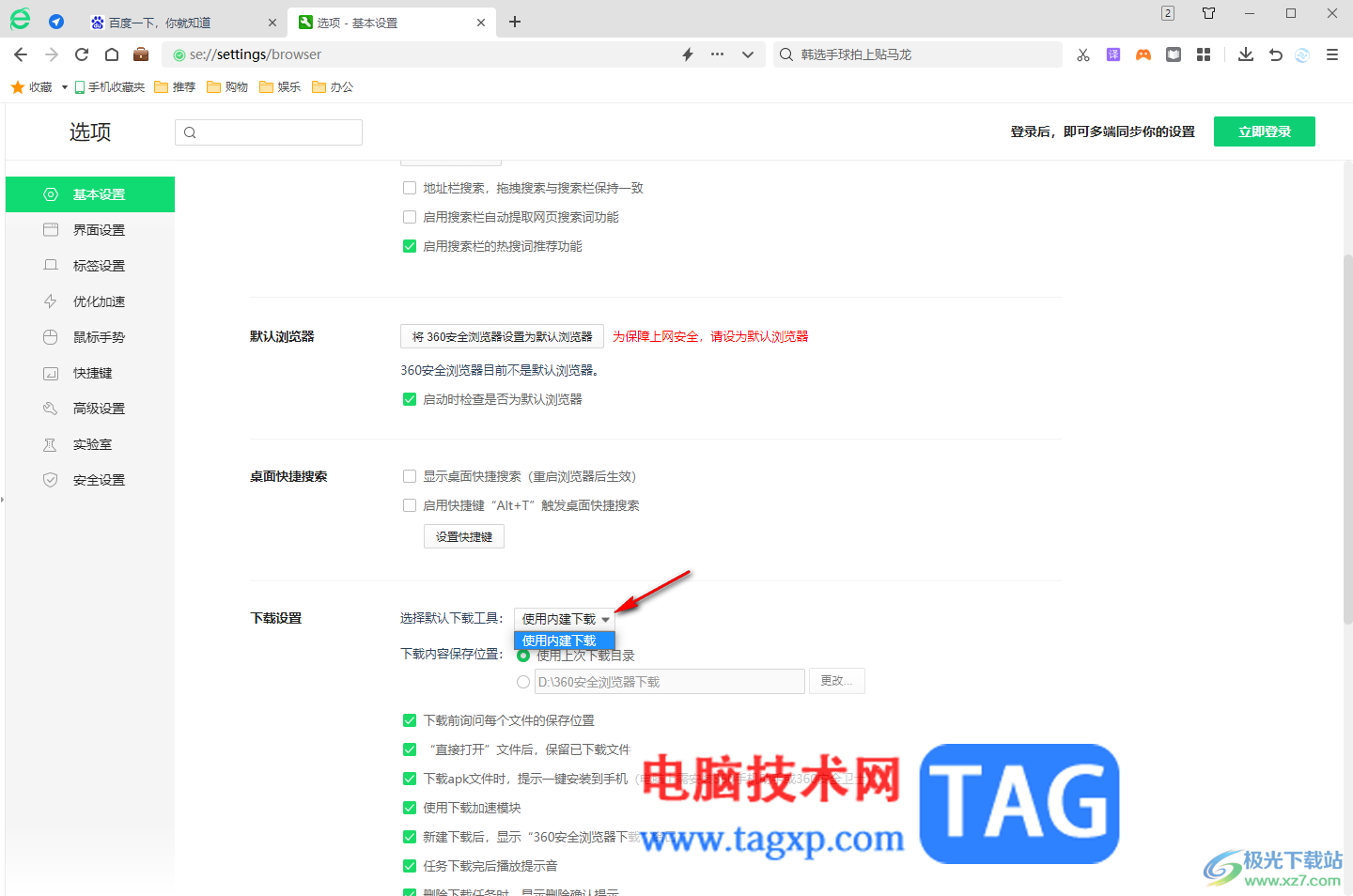Uncheck 下载前询问每个文件的保存位置
The image size is (1353, 896).
point(410,720)
